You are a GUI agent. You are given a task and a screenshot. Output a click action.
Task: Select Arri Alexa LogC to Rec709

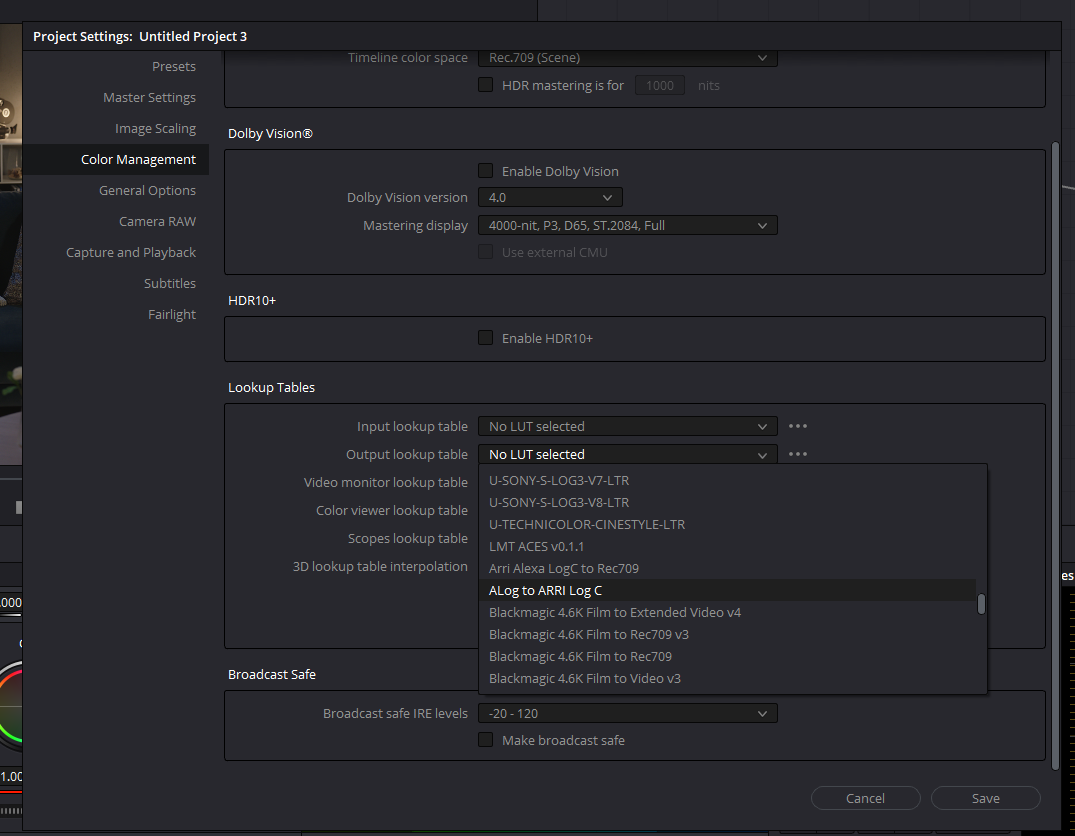(x=727, y=569)
